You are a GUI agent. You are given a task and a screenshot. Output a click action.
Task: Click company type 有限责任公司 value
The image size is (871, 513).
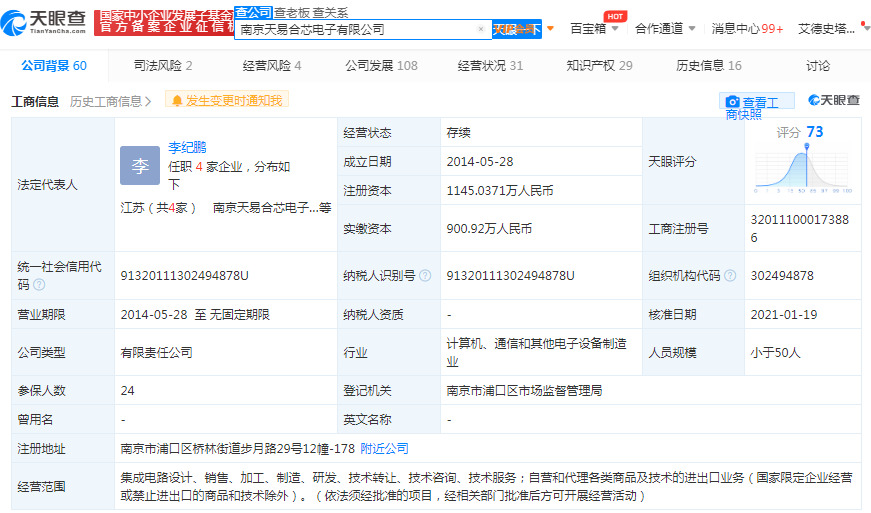pyautogui.click(x=156, y=353)
